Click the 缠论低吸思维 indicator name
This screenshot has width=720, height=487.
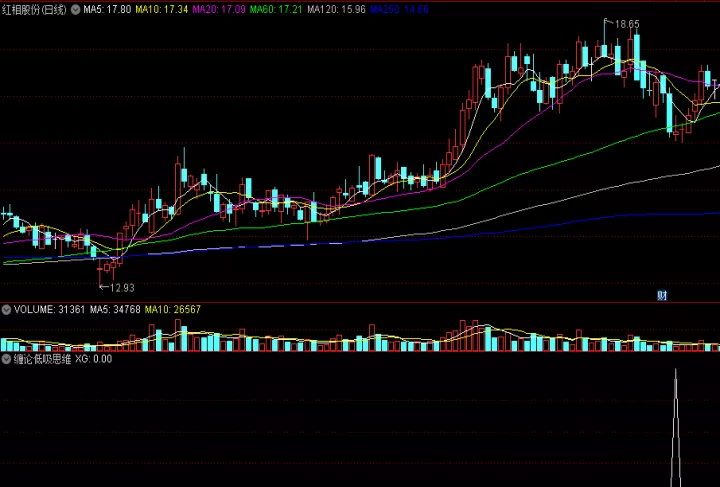pyautogui.click(x=42, y=359)
